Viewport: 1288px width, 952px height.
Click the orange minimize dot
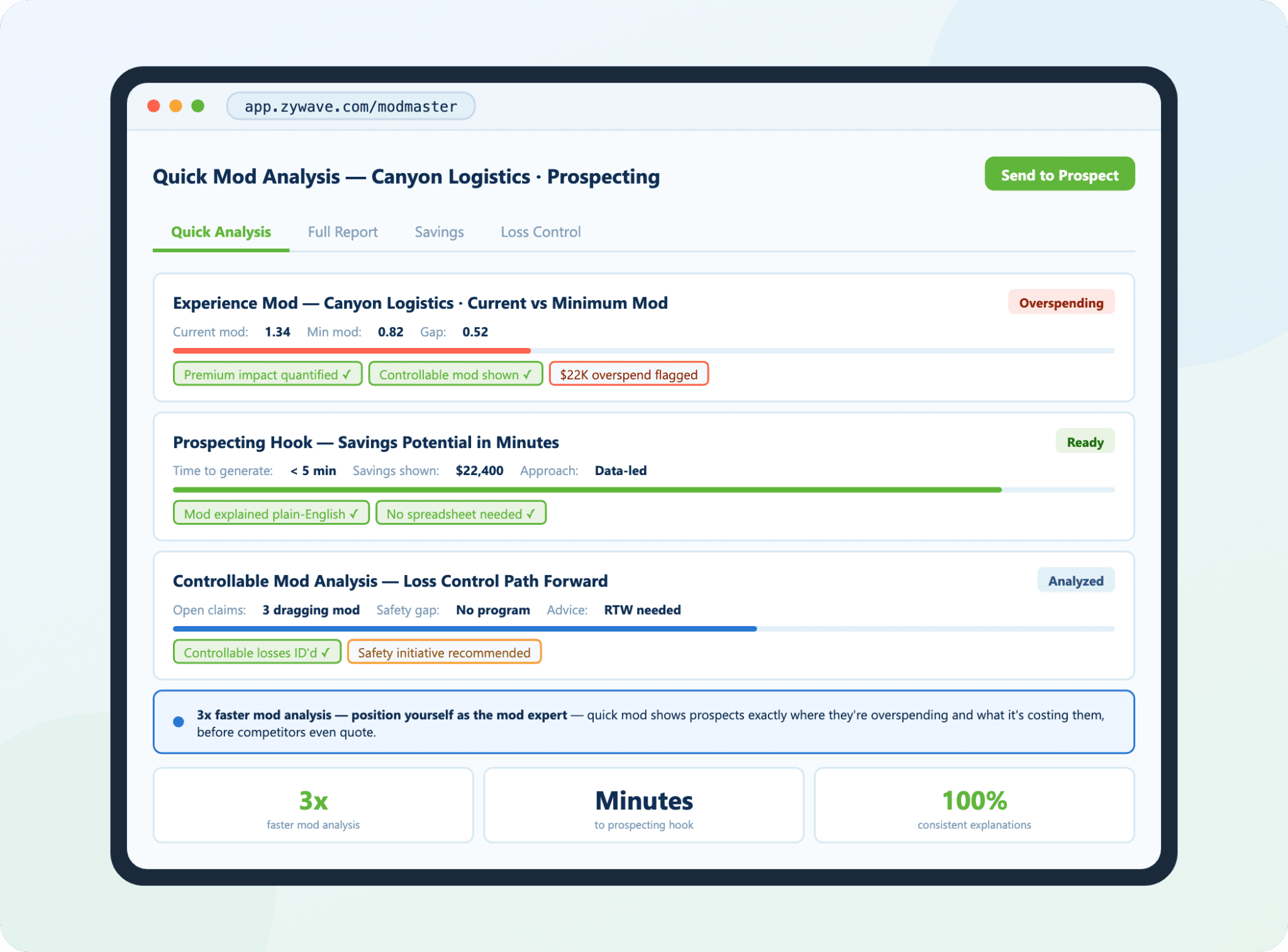[175, 106]
